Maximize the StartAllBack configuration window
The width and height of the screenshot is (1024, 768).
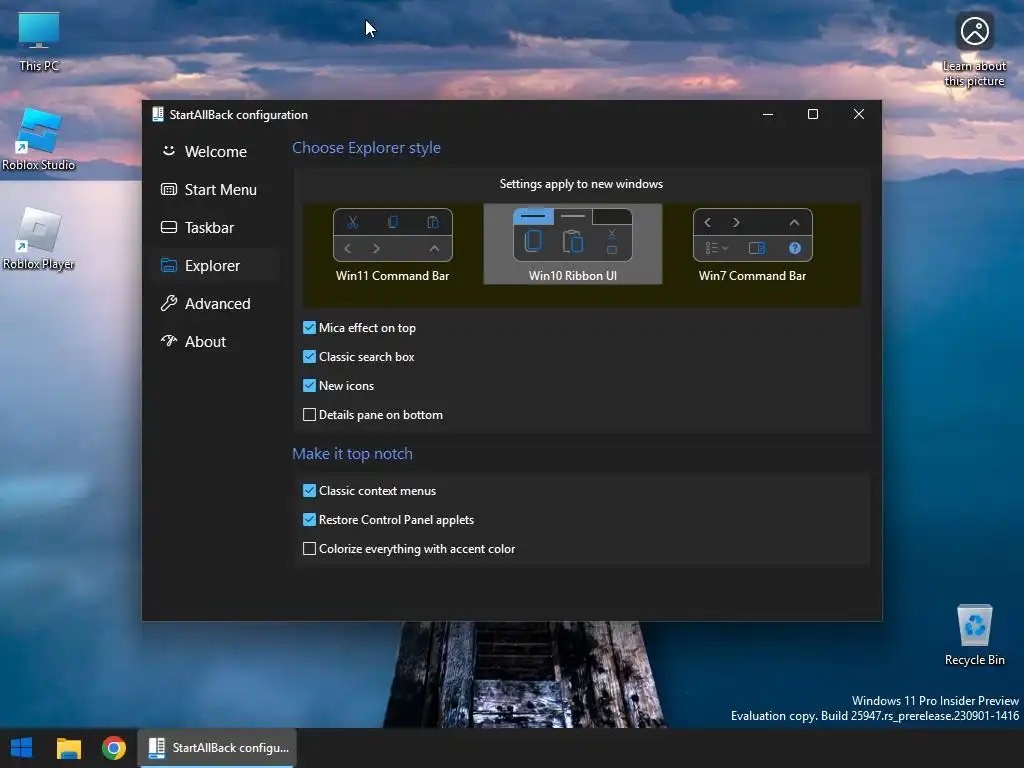pyautogui.click(x=813, y=114)
